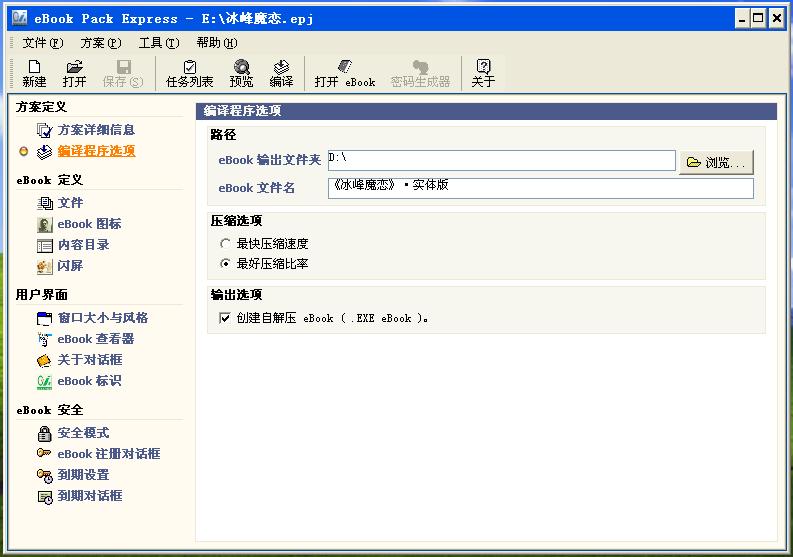
Task: Toggle 创建自解压 eBook (.EXE) checkbox
Action: click(x=225, y=318)
